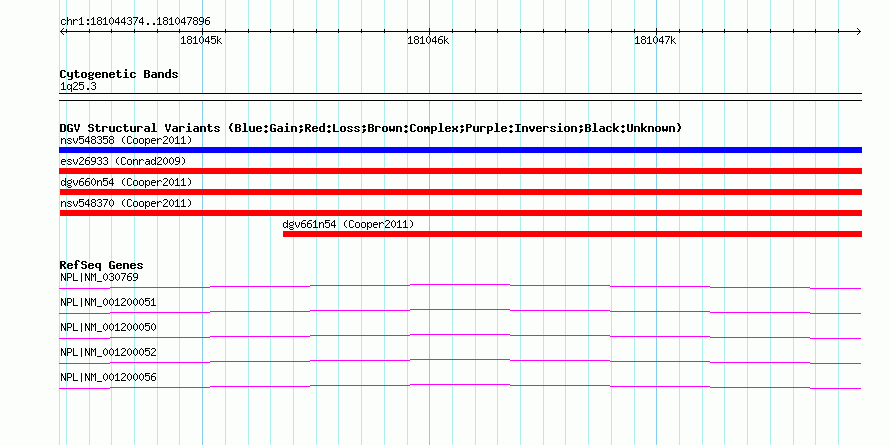
Task: Open the NPL|NM_001200052 transcript label
Action: [108, 352]
